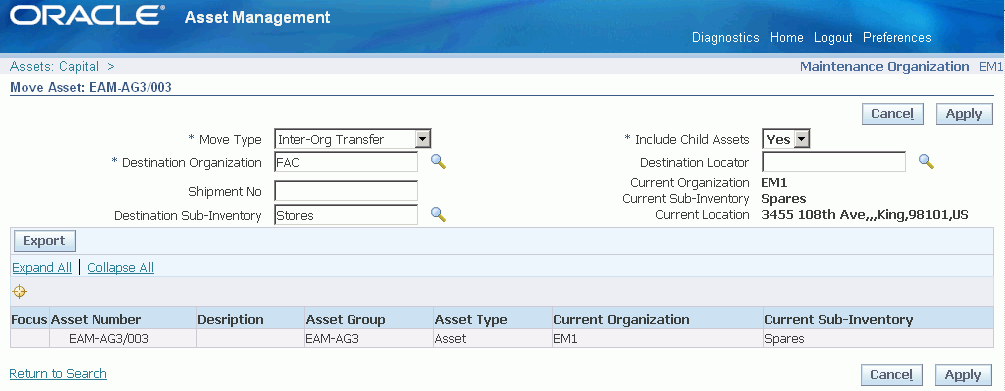This screenshot has width=1005, height=391.
Task: Click the Return to Search link
Action: click(58, 373)
